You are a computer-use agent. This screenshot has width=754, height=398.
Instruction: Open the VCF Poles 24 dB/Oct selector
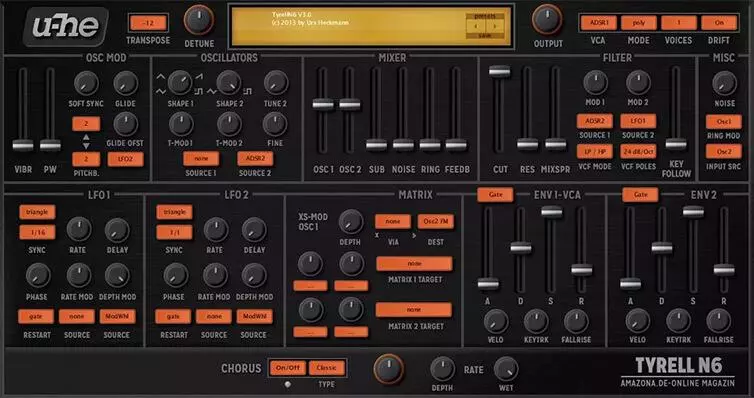pyautogui.click(x=638, y=151)
